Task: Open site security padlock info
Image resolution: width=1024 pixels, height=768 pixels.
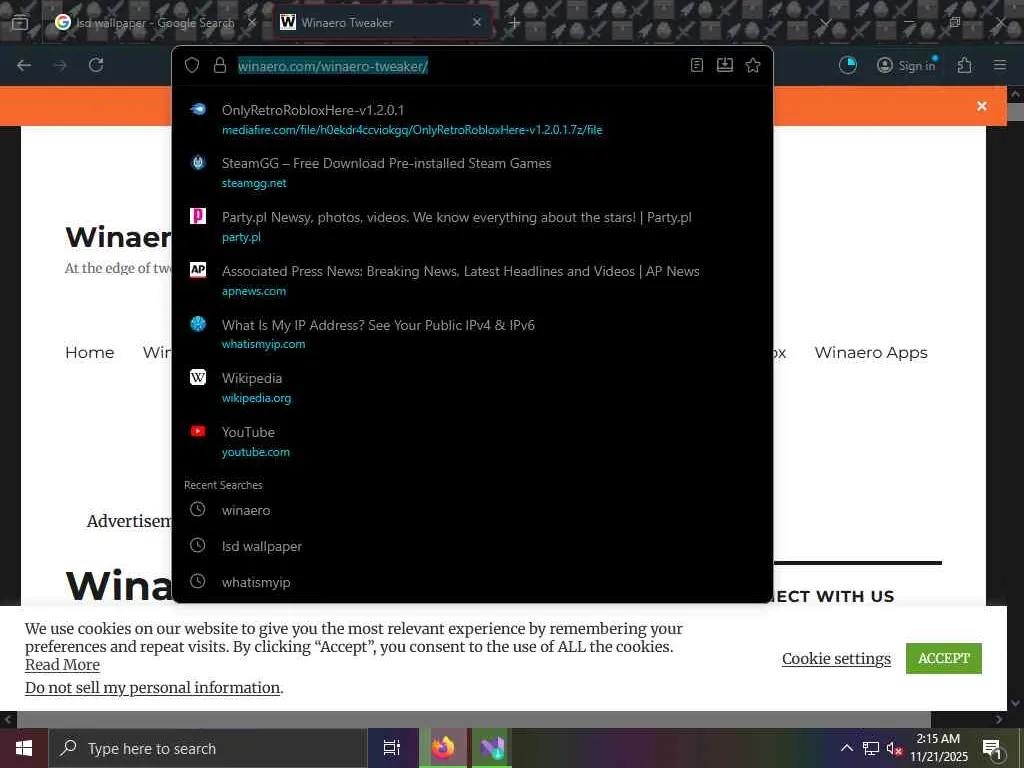Action: tap(220, 65)
